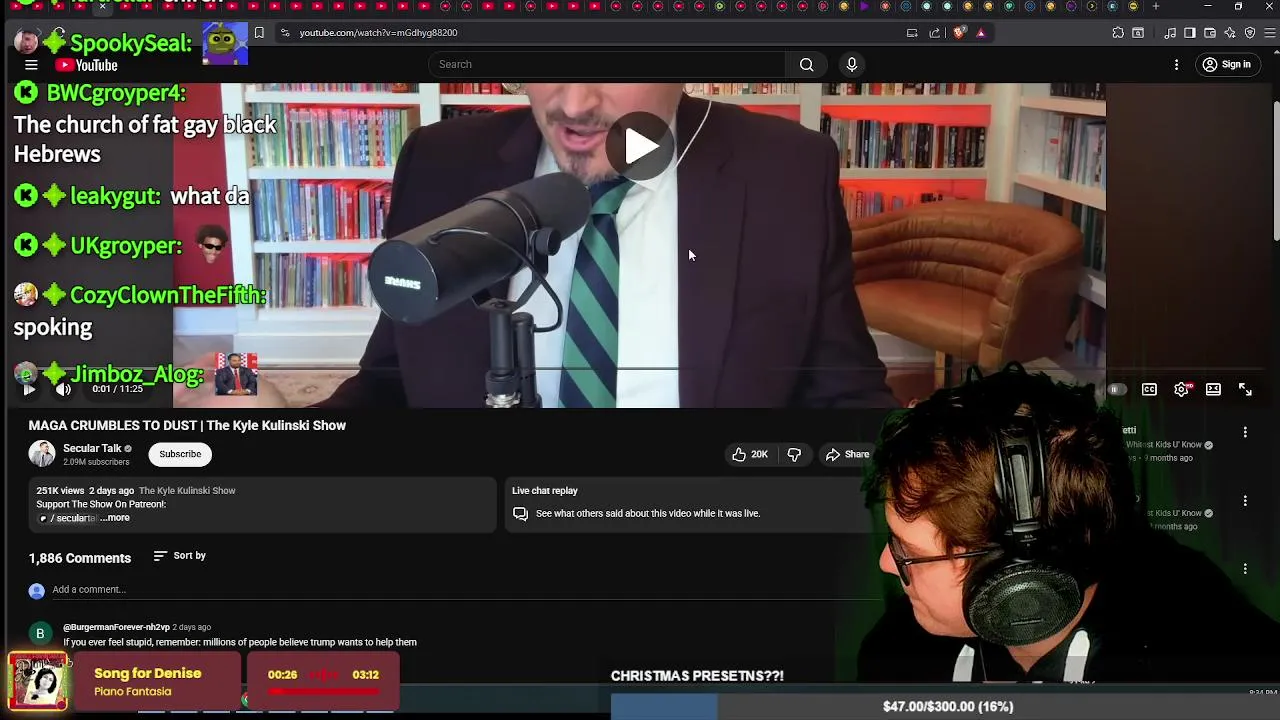
Task: Dislike the video
Action: coord(794,454)
